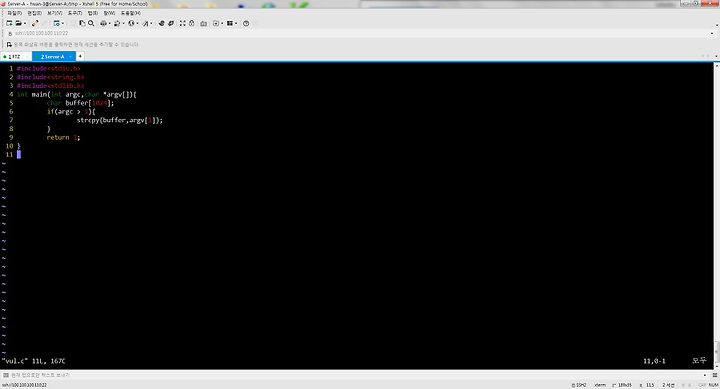Click the Lock screen padlock icon
Viewport: 720px width, 389px height.
[x=191, y=23]
